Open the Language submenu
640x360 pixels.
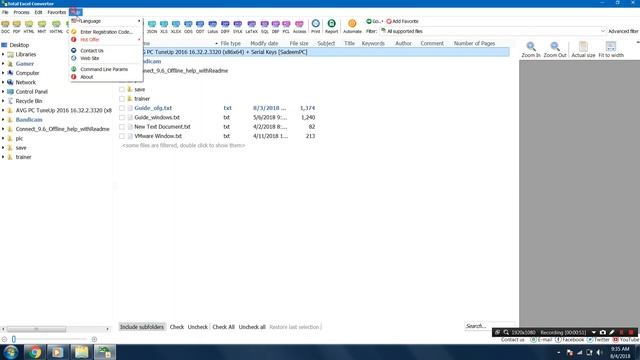point(106,21)
